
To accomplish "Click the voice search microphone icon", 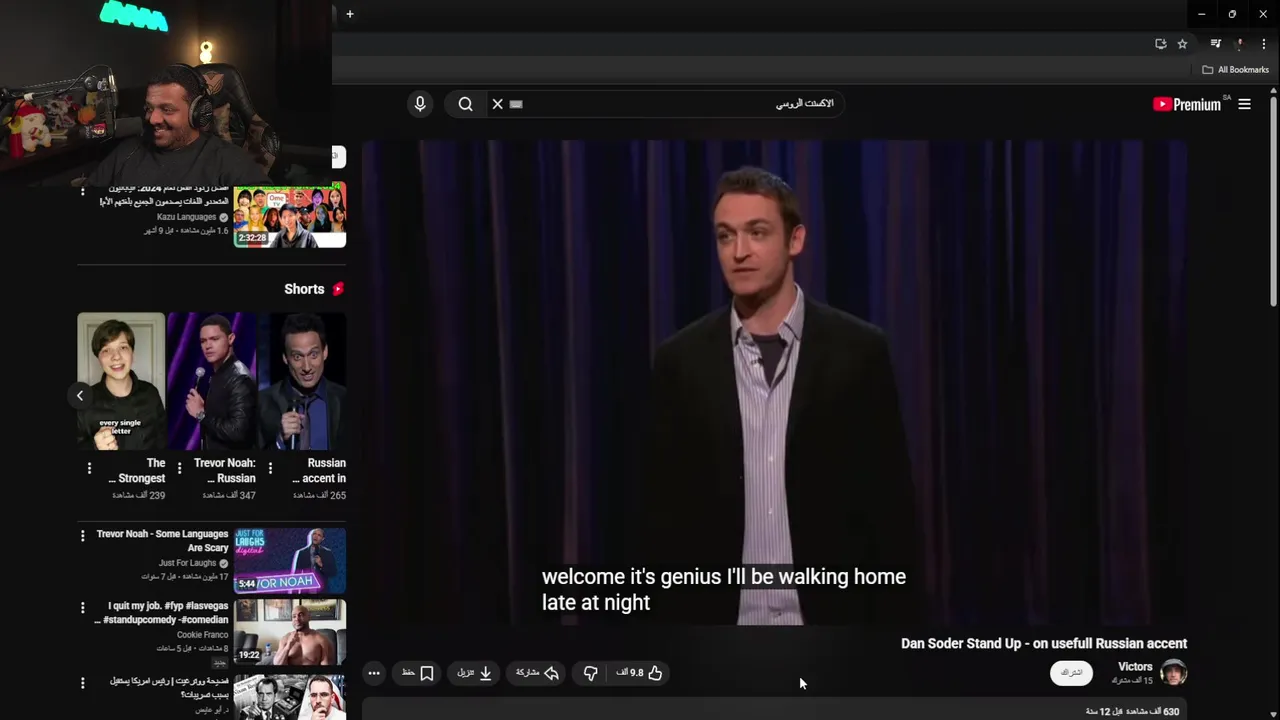I will tap(420, 104).
